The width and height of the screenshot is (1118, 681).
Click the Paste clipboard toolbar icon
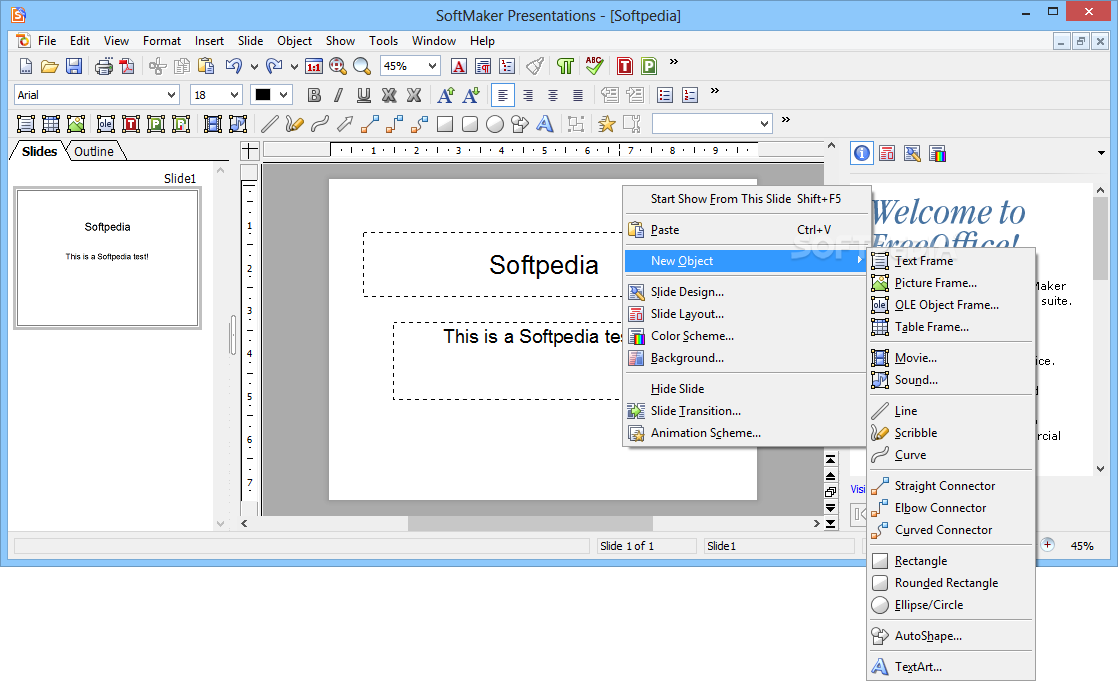click(x=205, y=66)
